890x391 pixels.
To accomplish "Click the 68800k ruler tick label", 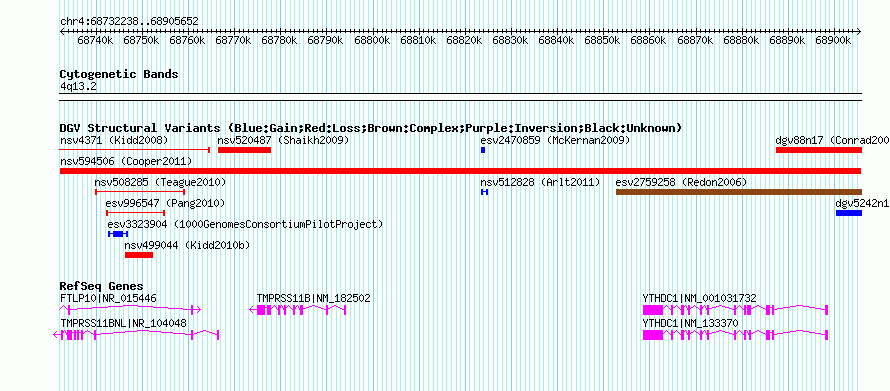I will click(x=371, y=41).
